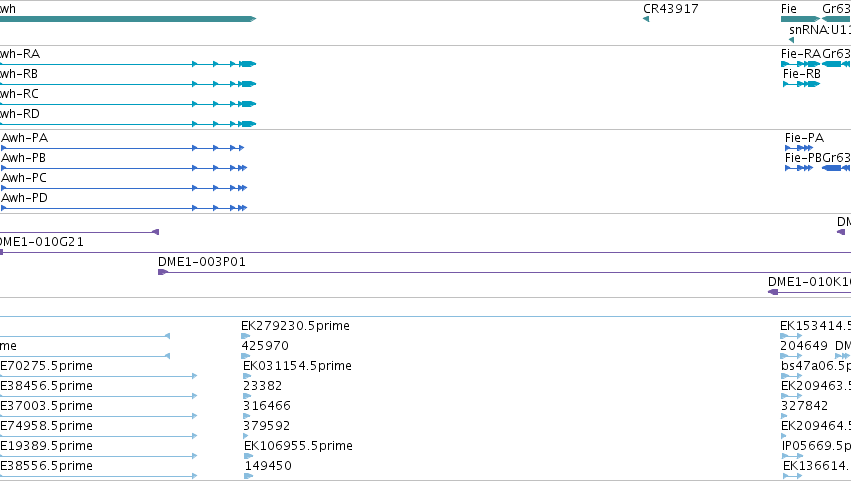This screenshot has width=851, height=481.
Task: Select the 23382 EST label
Action: (x=262, y=386)
